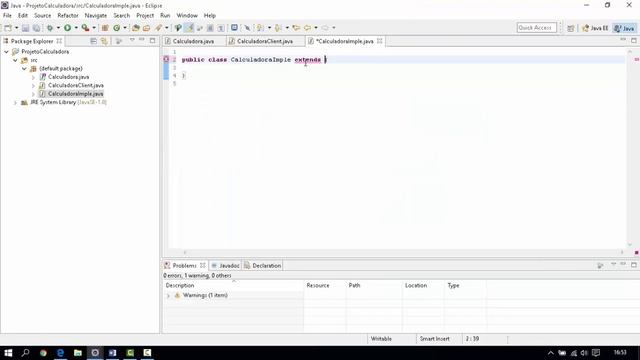Click the Run External Tools icon
Viewport: 640px width, 360px height.
(x=85, y=28)
